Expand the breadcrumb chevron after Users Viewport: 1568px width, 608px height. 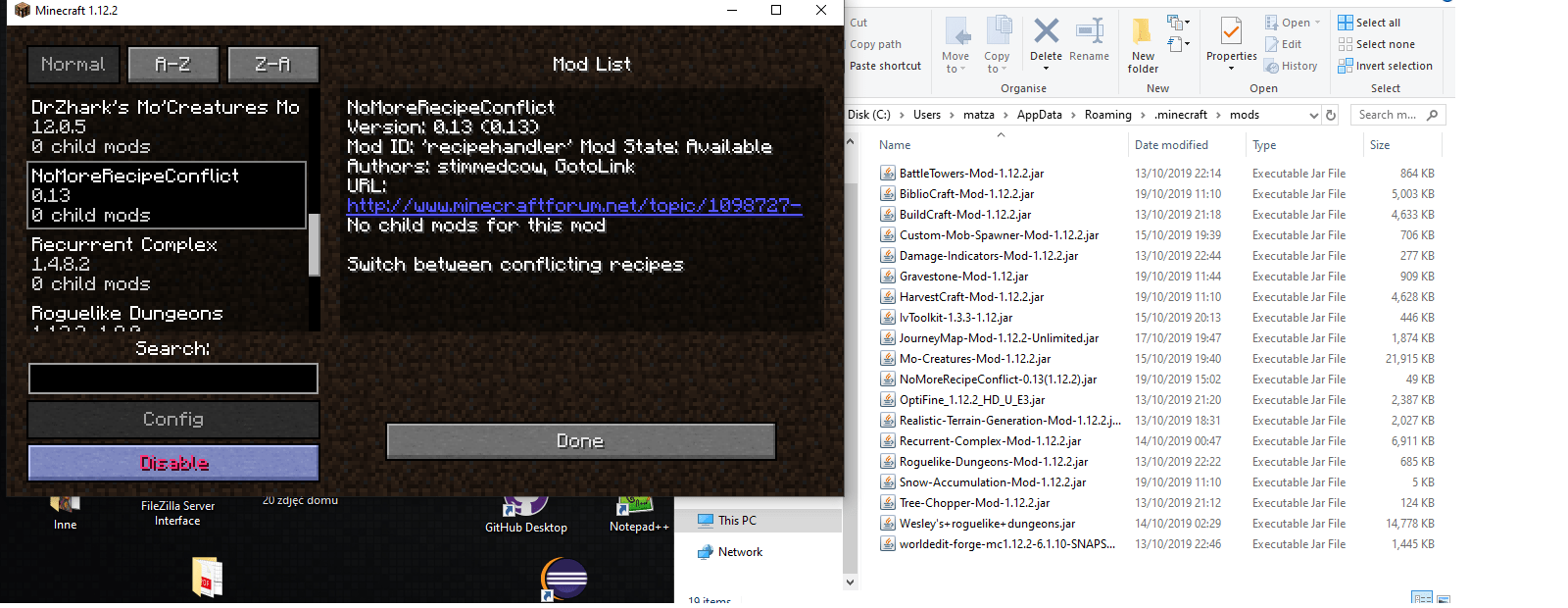tap(951, 115)
